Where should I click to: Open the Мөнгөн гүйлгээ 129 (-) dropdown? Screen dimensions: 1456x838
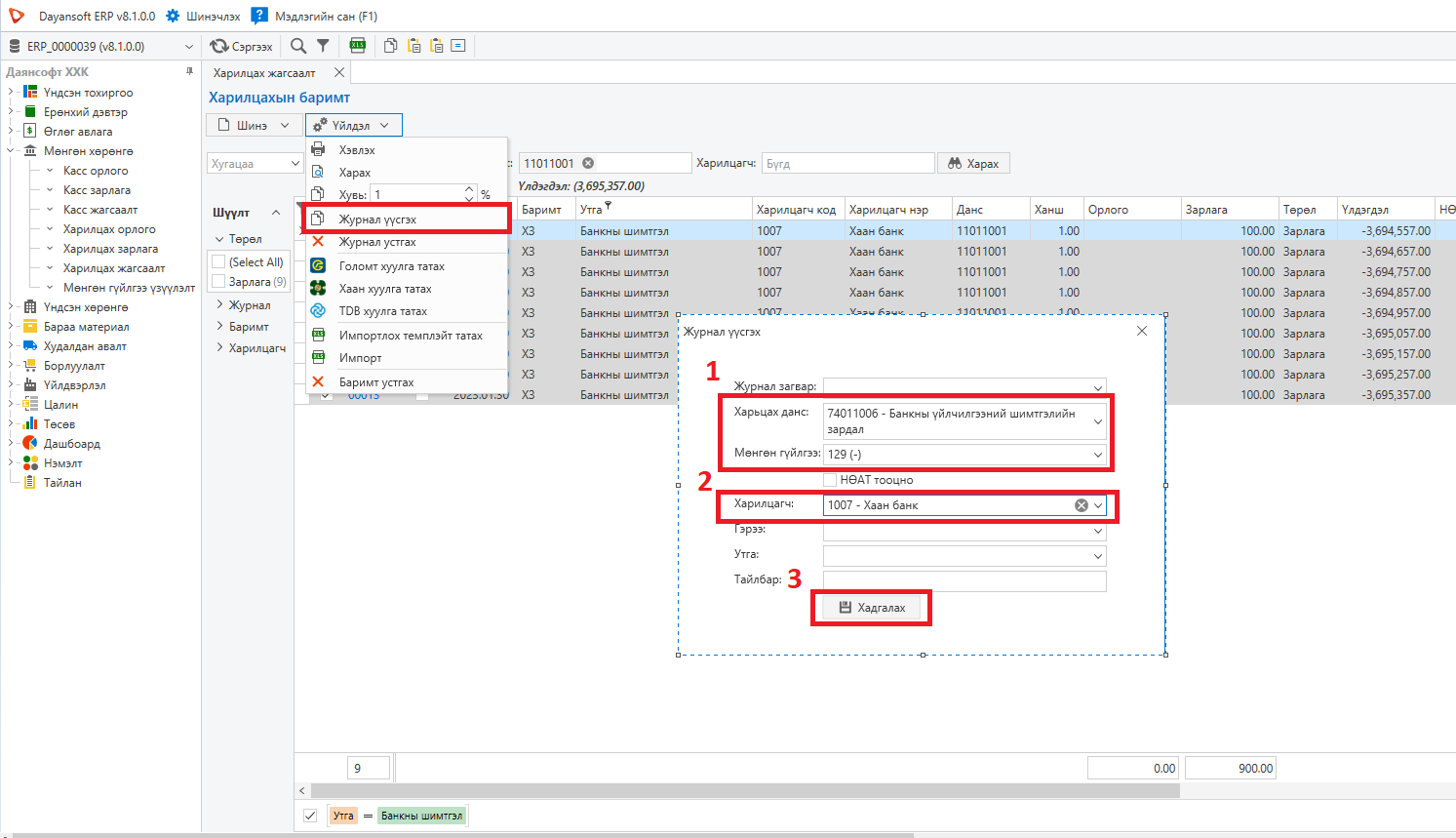[x=1098, y=455]
